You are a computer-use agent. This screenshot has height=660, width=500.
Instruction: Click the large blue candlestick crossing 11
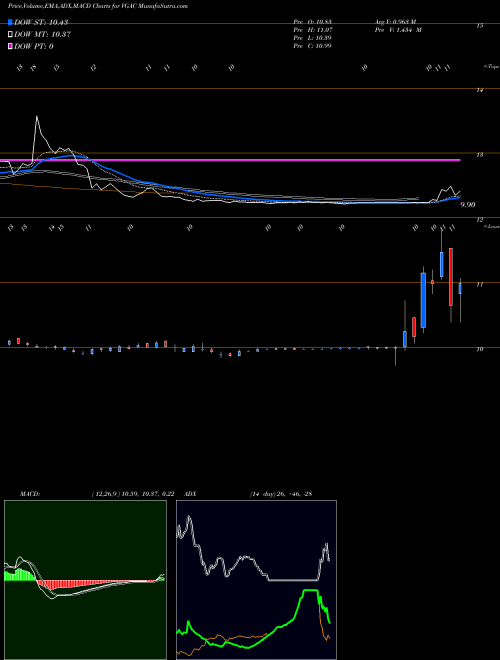pos(423,300)
